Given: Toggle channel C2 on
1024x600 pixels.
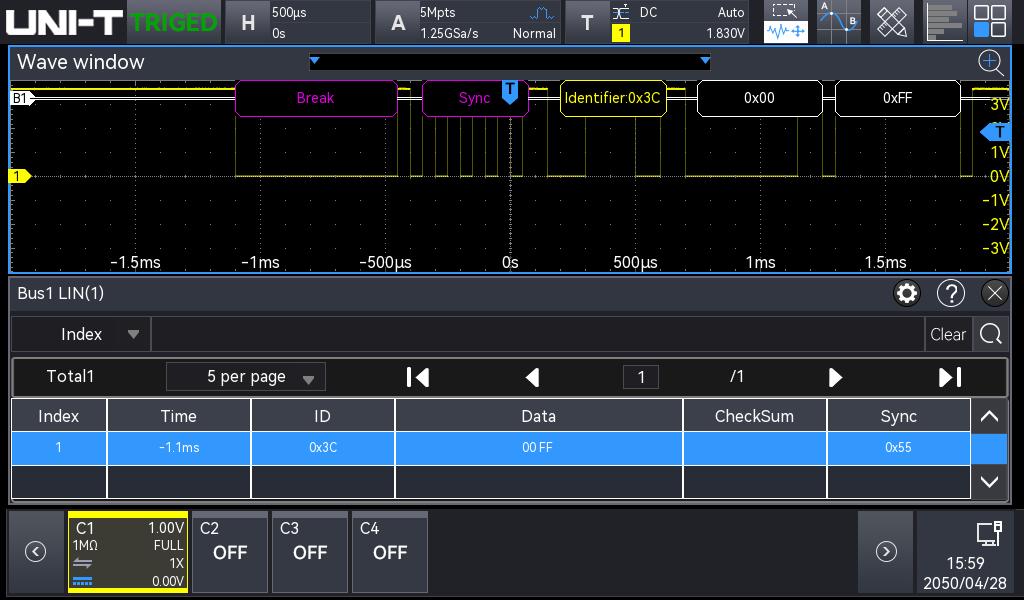Looking at the screenshot, I should click(x=230, y=552).
